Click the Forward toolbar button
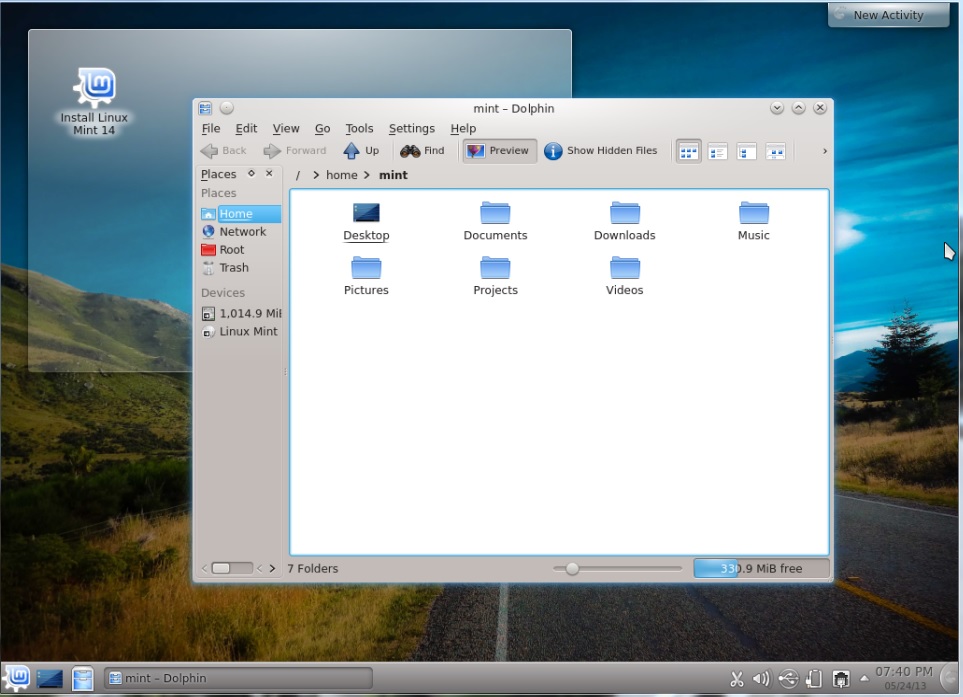The image size is (963, 697). 295,150
